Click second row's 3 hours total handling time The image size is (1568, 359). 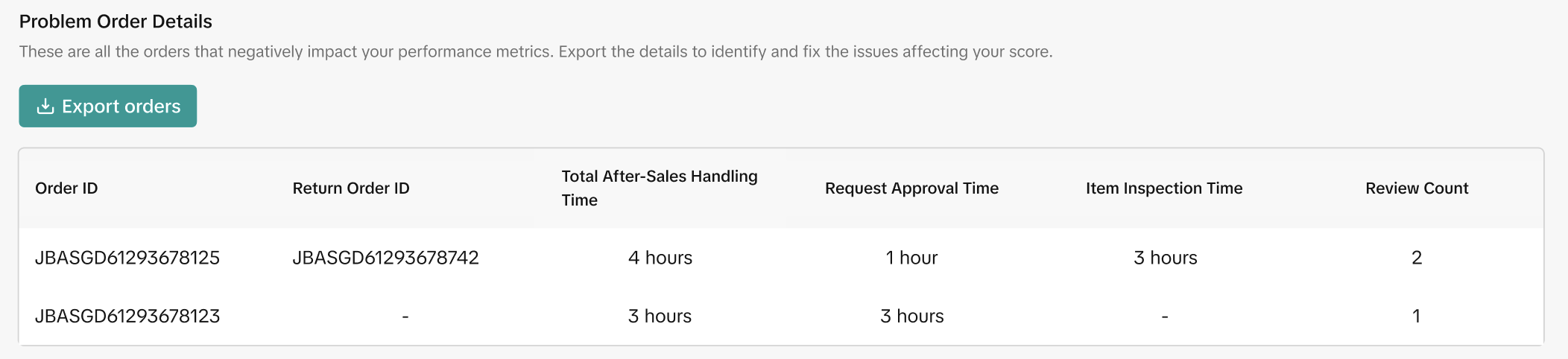(x=660, y=316)
